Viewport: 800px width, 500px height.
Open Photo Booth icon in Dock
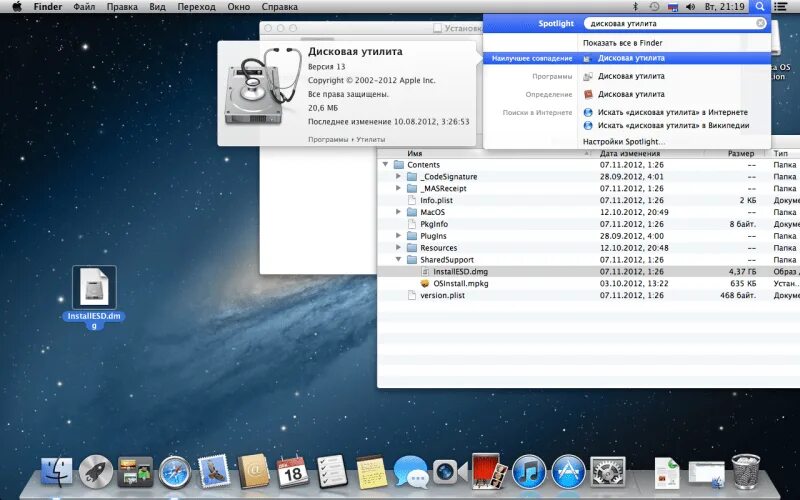[x=489, y=471]
